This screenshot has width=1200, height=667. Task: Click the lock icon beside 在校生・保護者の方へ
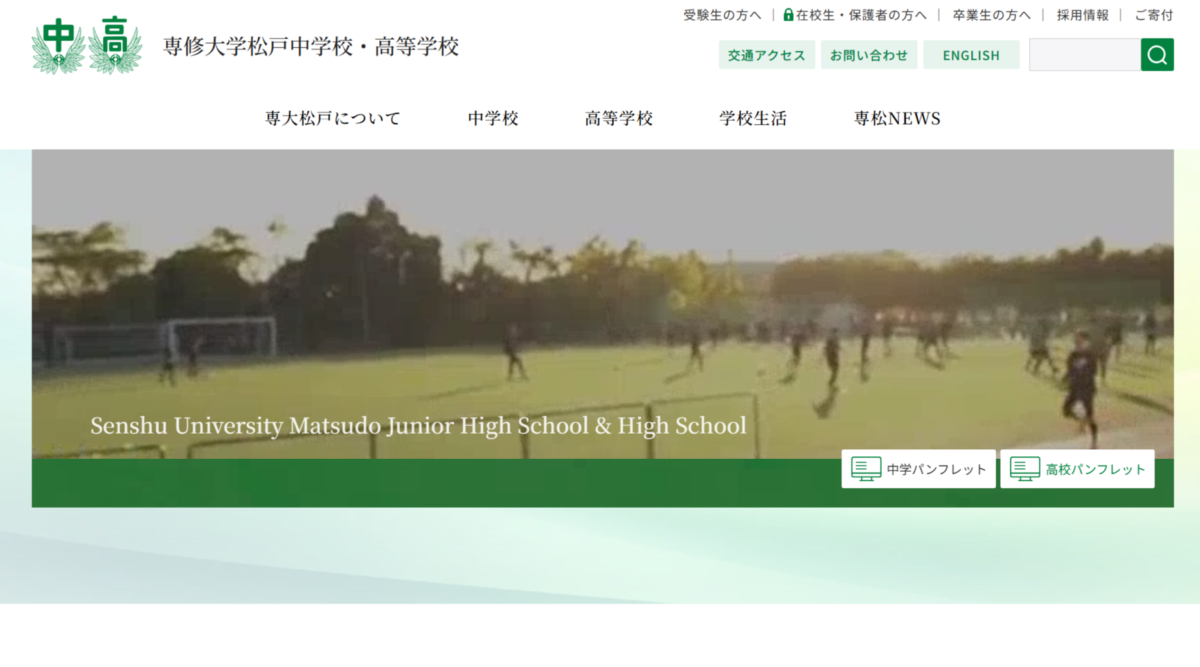(x=788, y=15)
